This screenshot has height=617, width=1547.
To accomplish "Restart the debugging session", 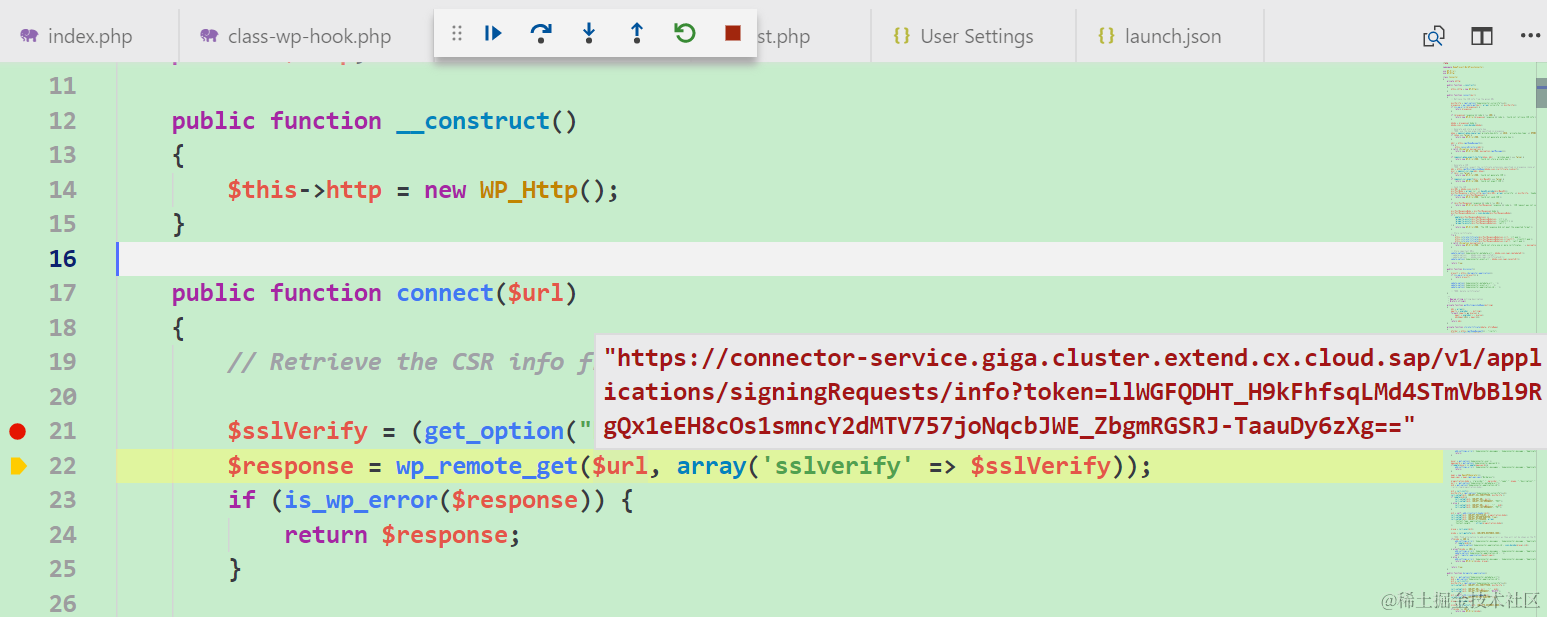I will click(x=684, y=34).
